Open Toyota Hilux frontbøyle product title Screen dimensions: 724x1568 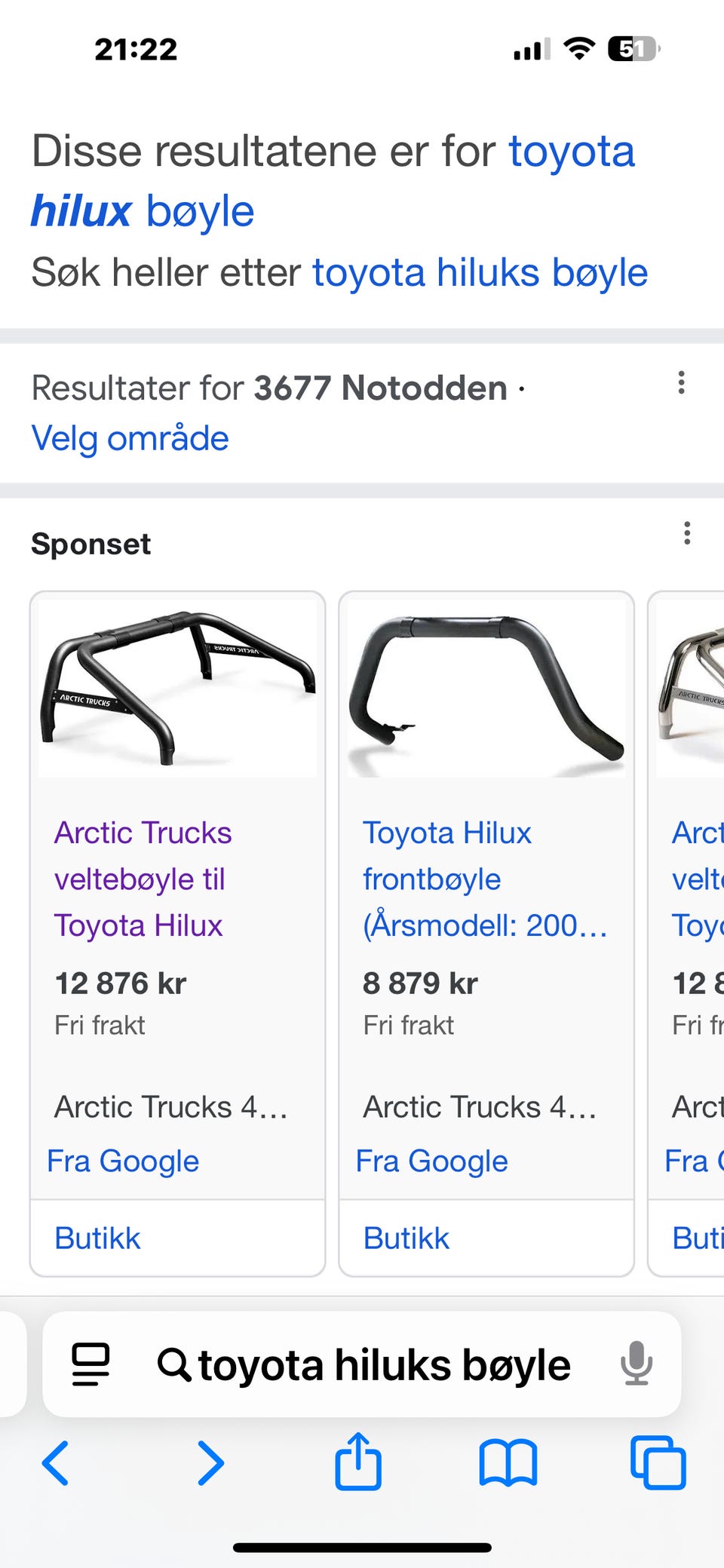[446, 879]
